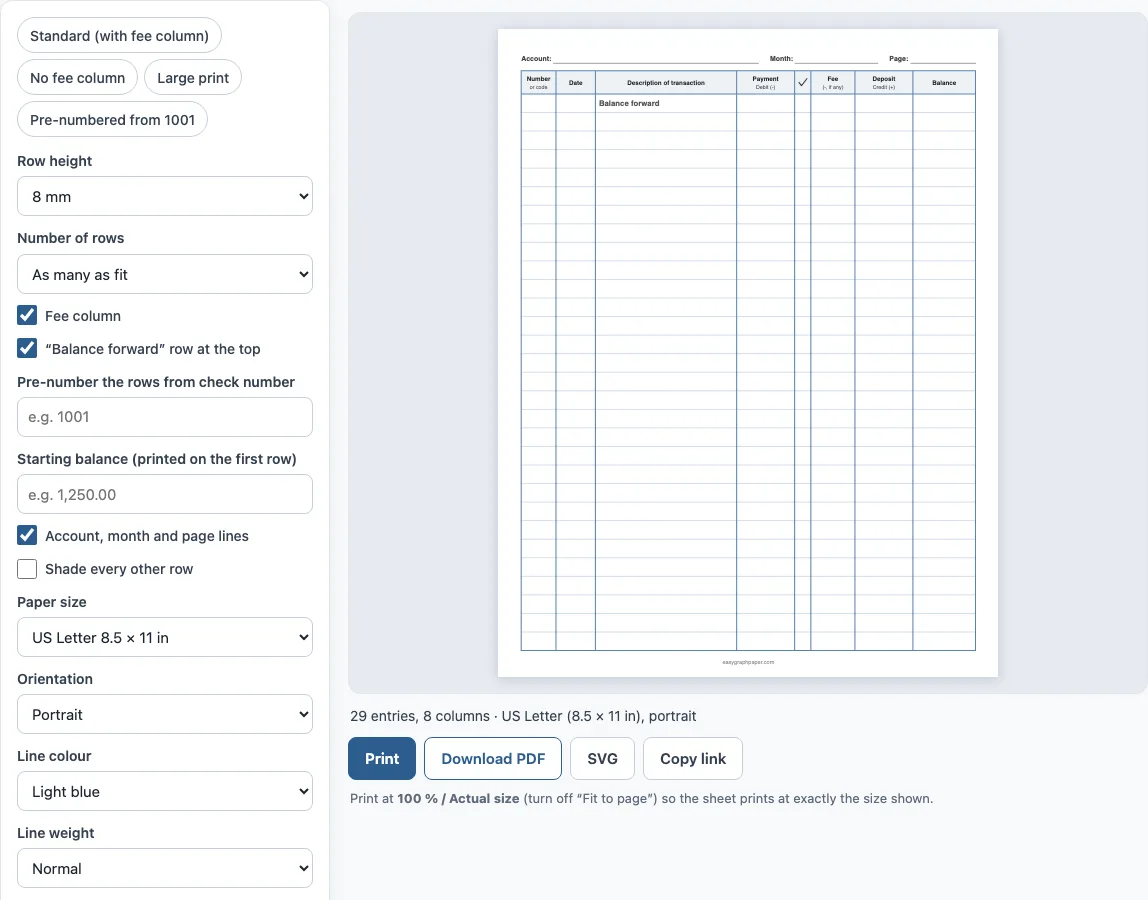1148x900 pixels.
Task: Click the 'Account:' line in preview
Action: (x=640, y=59)
